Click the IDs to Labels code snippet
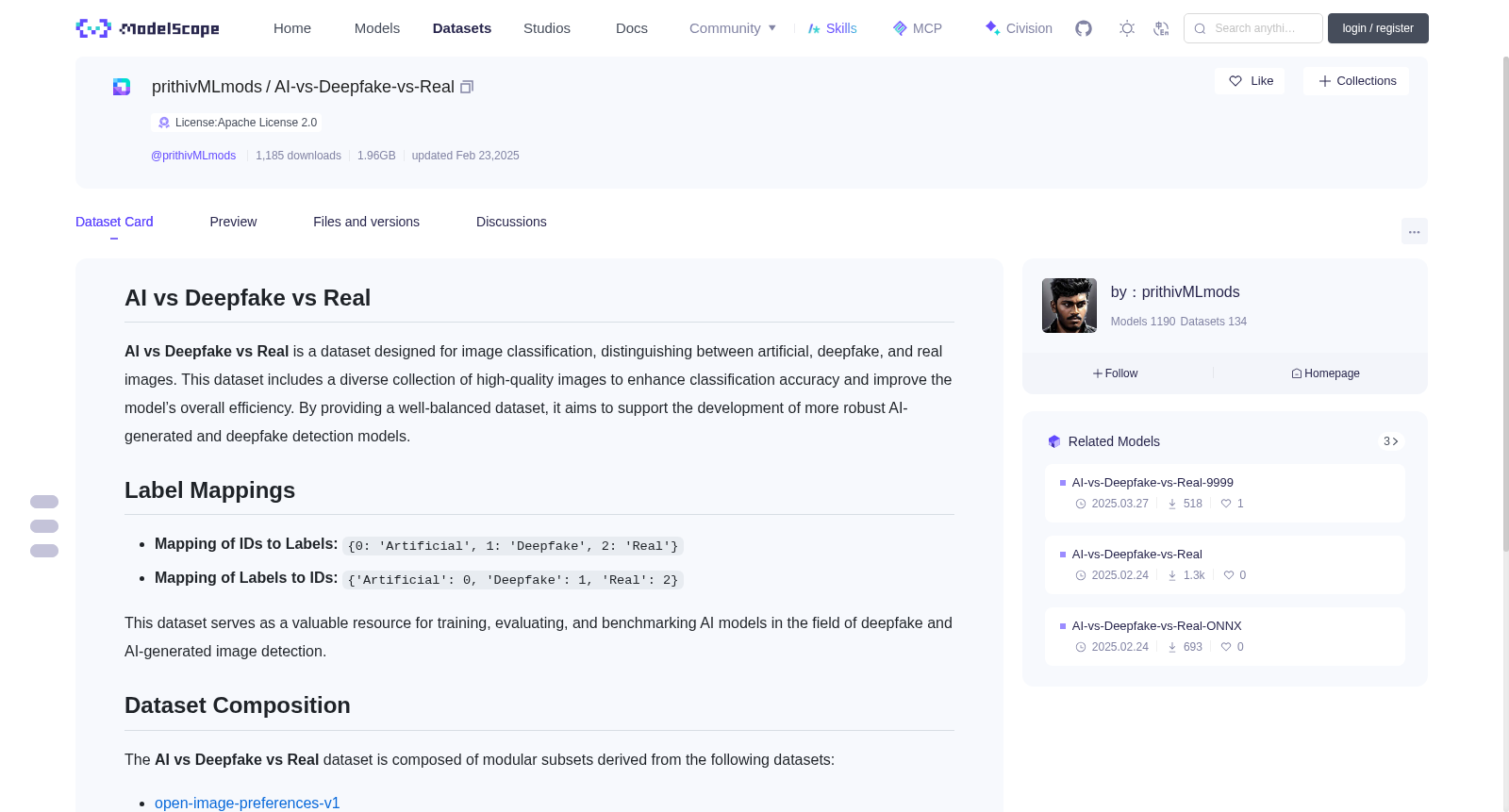This screenshot has width=1509, height=812. point(513,546)
